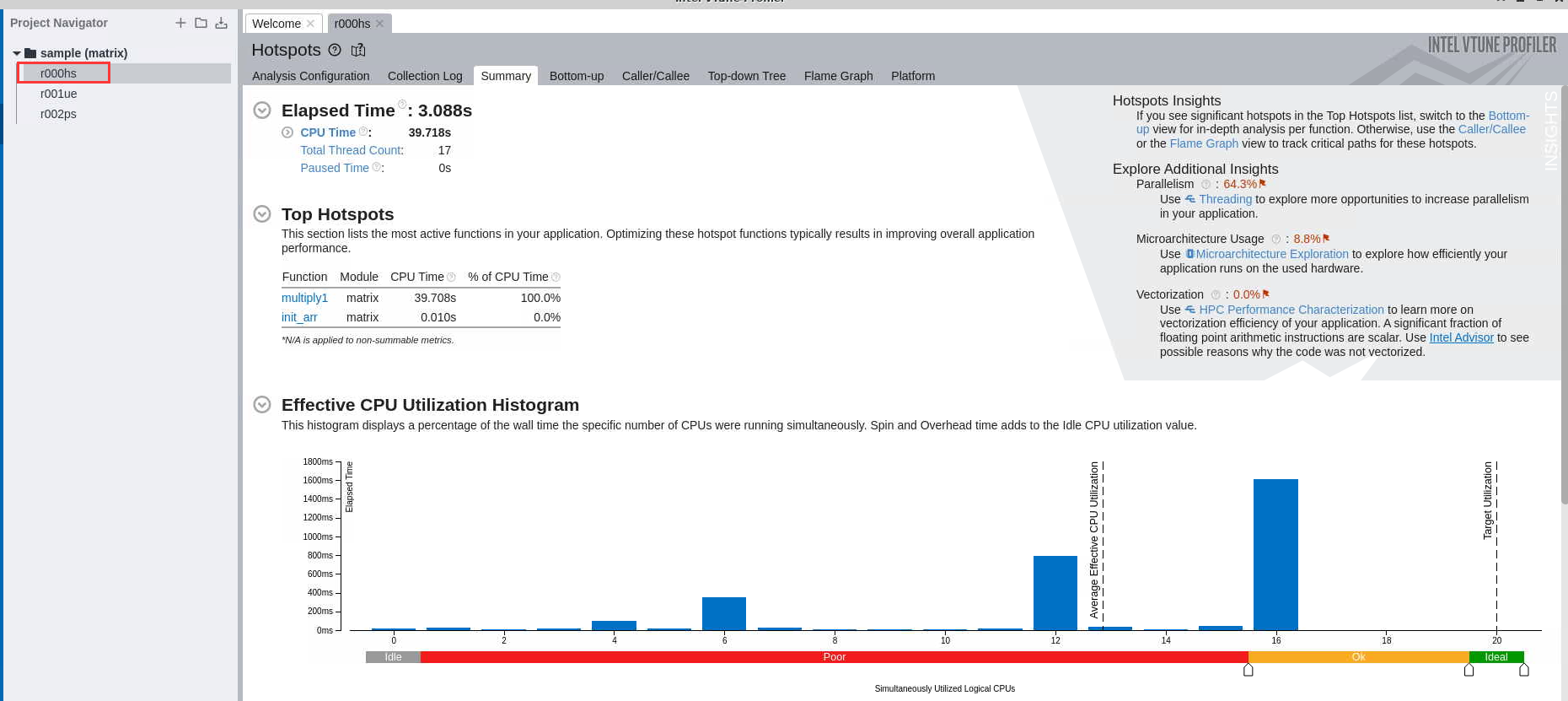The width and height of the screenshot is (1568, 701).
Task: Click the book-style help tour icon beside Hotspots
Action: tap(358, 50)
